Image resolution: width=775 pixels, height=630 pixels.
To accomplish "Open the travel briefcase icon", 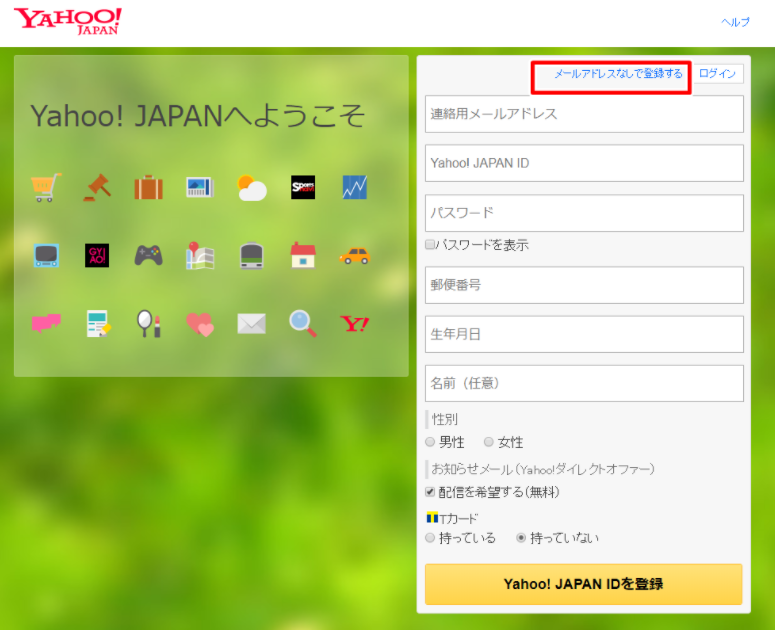I will (149, 187).
